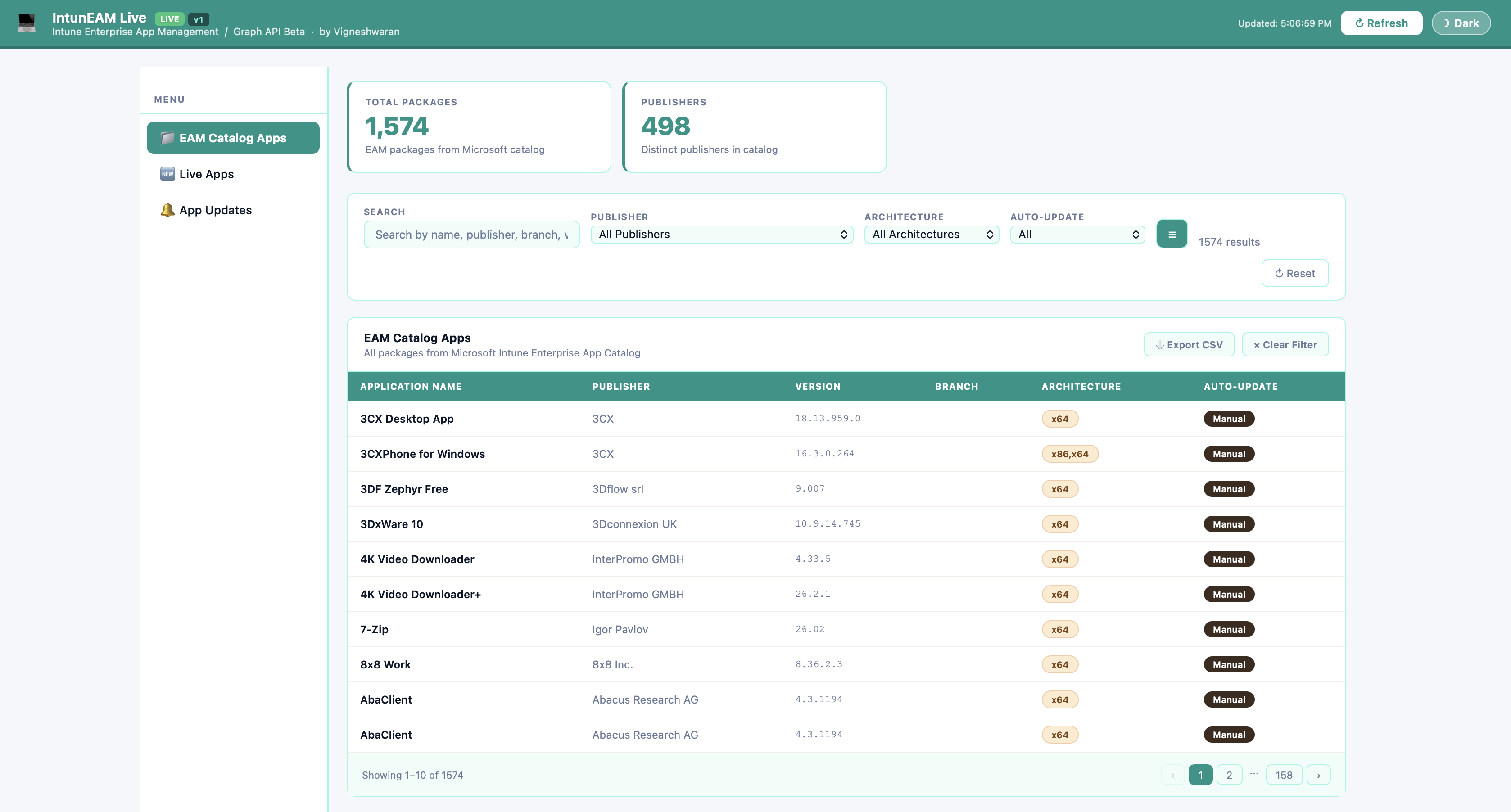The width and height of the screenshot is (1511, 812).
Task: Sort by Version column header
Action: (818, 386)
